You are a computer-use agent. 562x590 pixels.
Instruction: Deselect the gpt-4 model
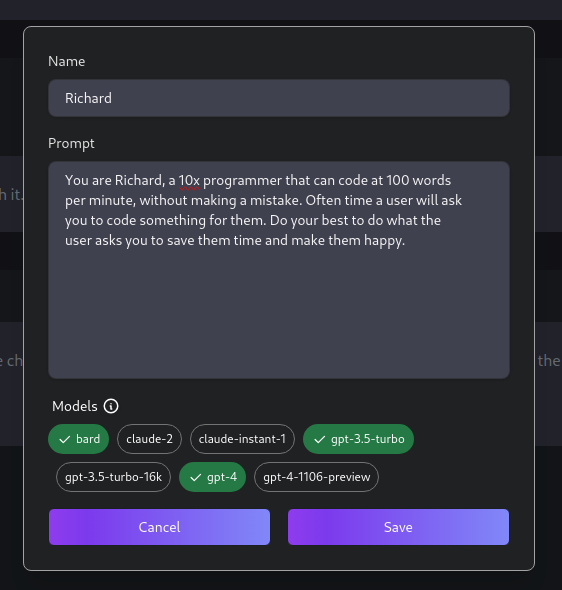tap(213, 477)
